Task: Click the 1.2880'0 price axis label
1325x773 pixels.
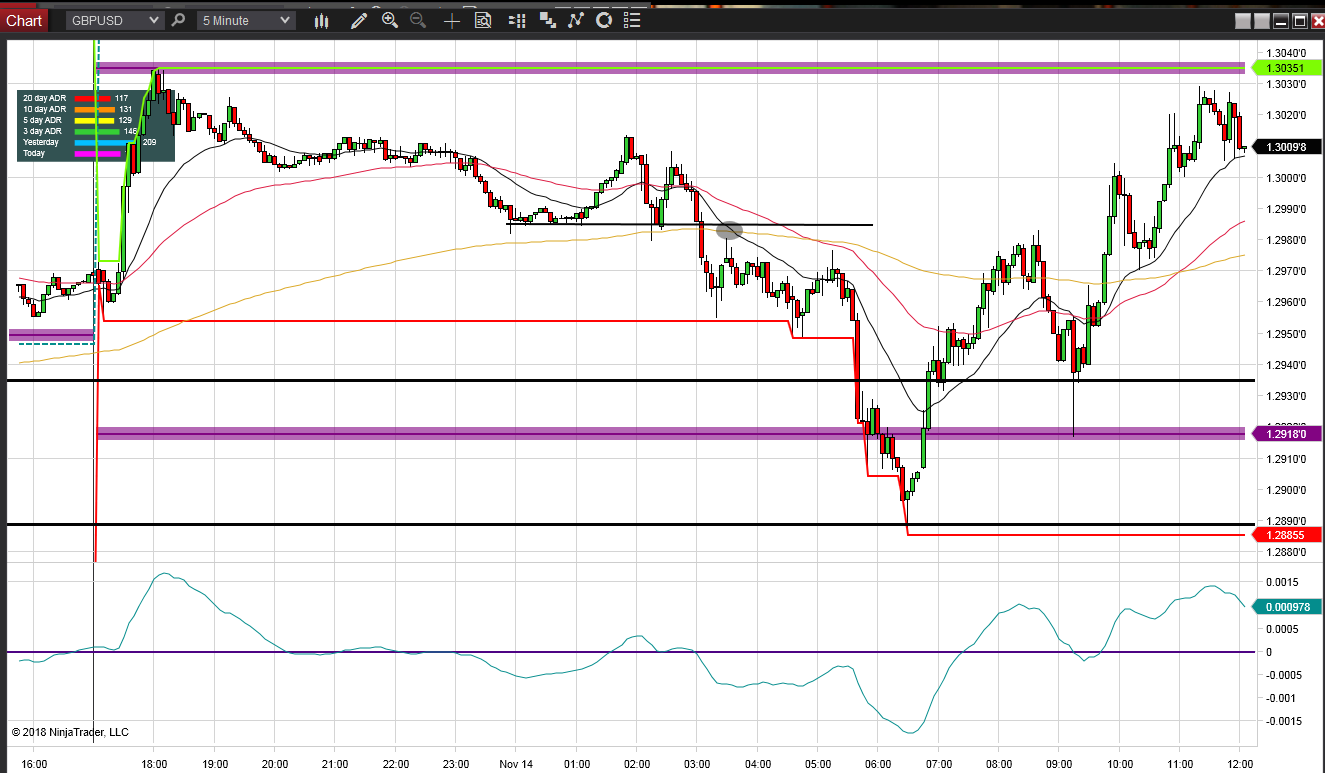Action: [1286, 552]
